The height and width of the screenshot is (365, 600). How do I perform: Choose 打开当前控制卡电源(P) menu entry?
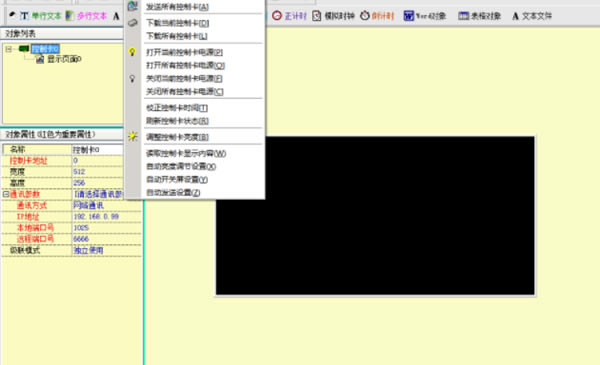click(x=184, y=52)
